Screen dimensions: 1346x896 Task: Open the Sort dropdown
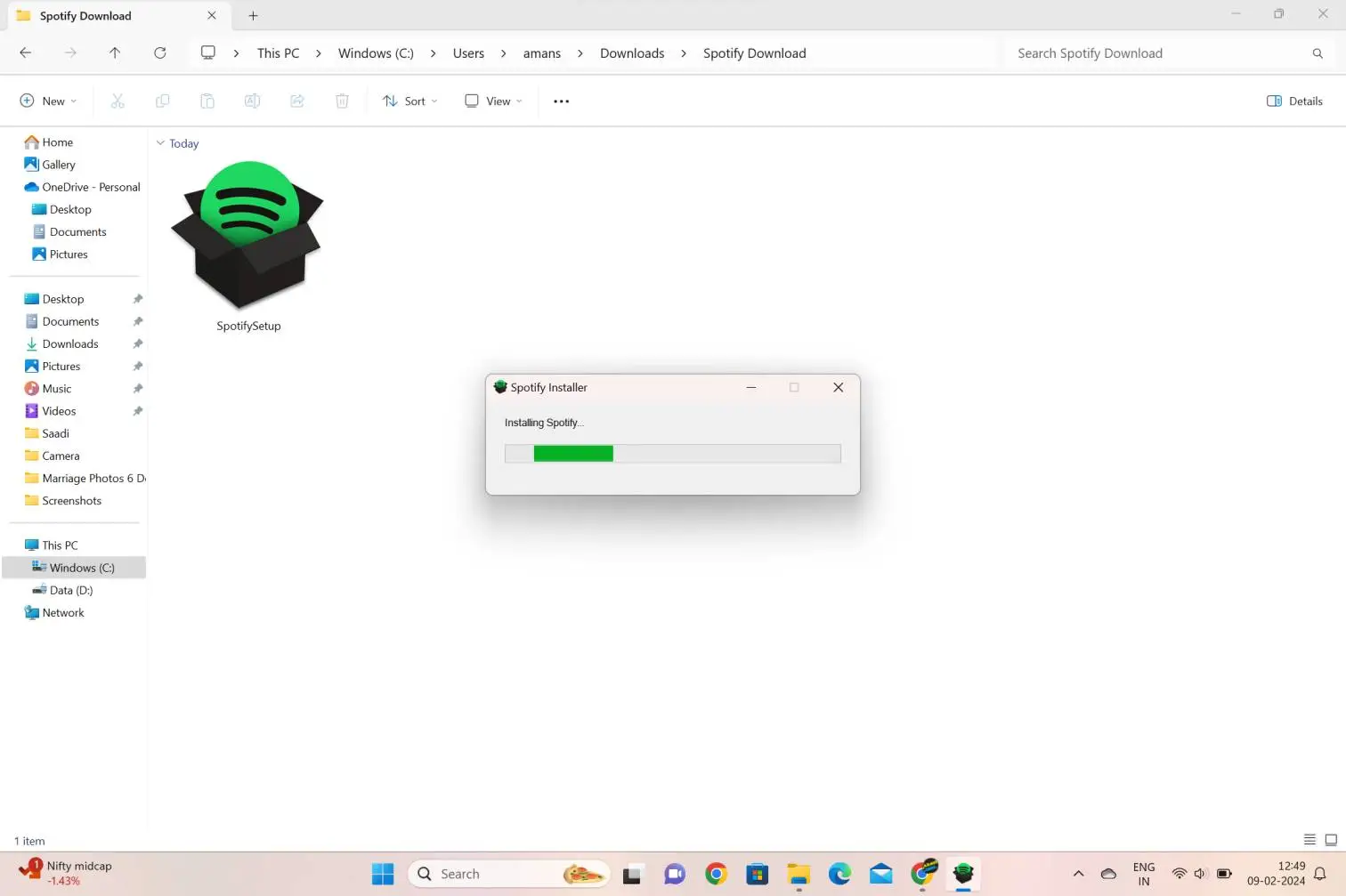pyautogui.click(x=409, y=101)
